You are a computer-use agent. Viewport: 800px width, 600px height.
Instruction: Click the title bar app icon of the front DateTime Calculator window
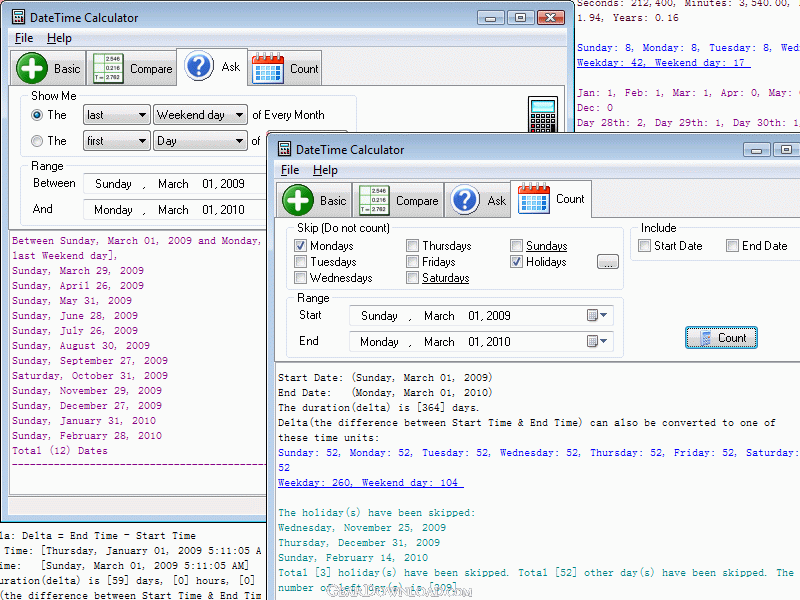[284, 149]
